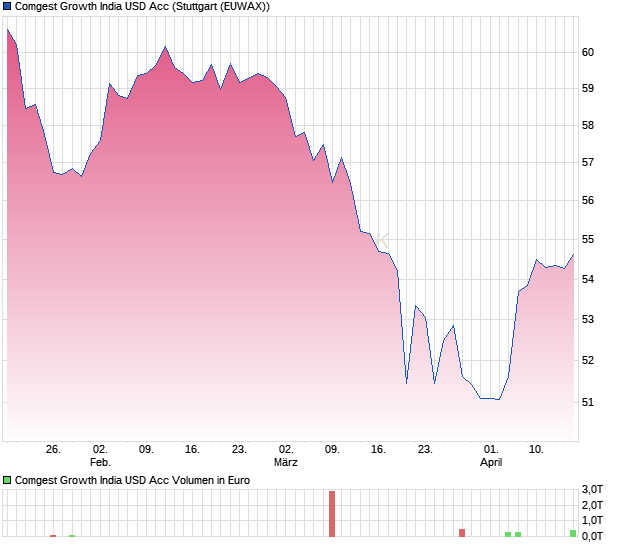Click the 55 price axis label

[588, 240]
